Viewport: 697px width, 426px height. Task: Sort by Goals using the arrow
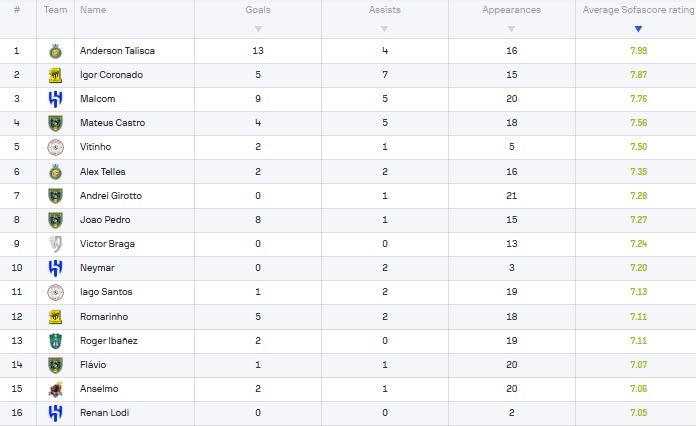(258, 29)
